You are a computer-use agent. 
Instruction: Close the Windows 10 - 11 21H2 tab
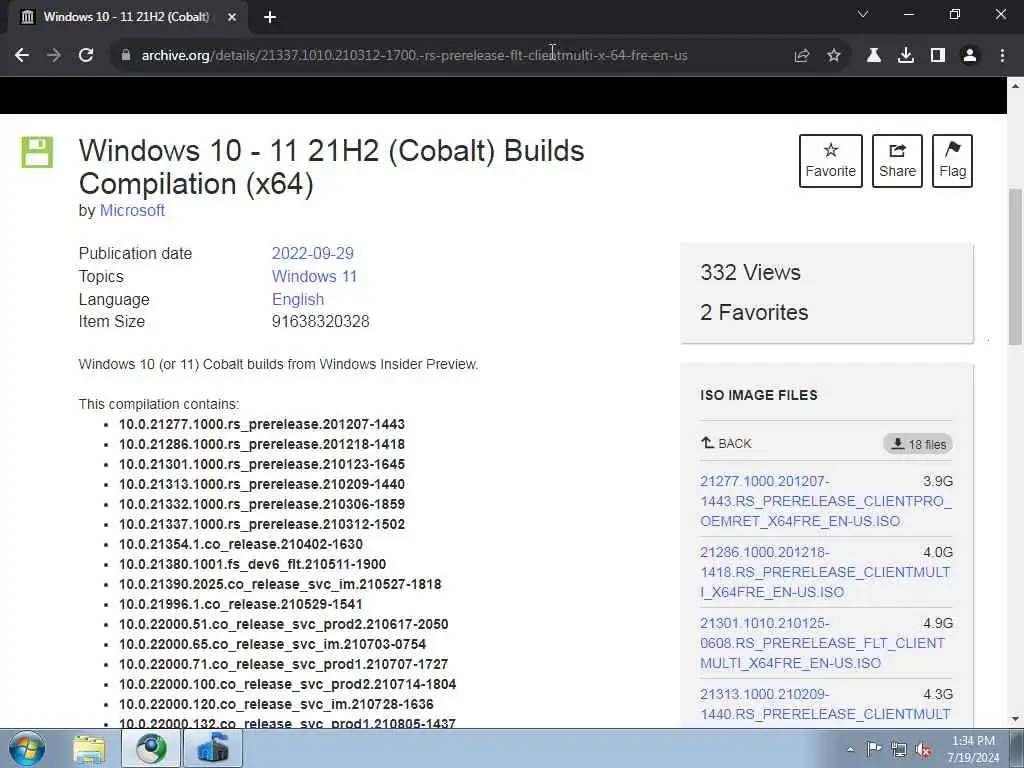pyautogui.click(x=232, y=17)
